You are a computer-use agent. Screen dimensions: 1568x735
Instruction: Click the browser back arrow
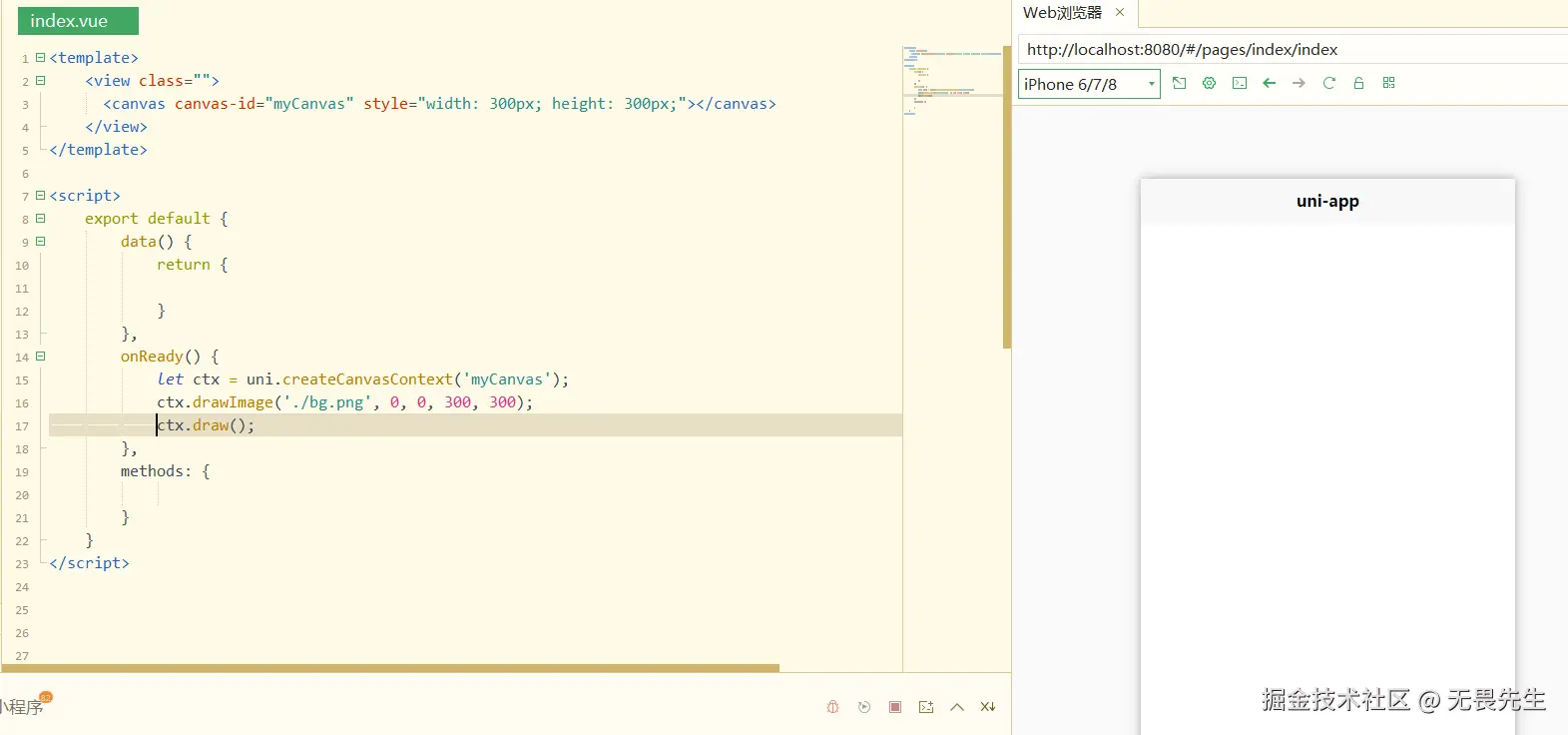click(1269, 84)
